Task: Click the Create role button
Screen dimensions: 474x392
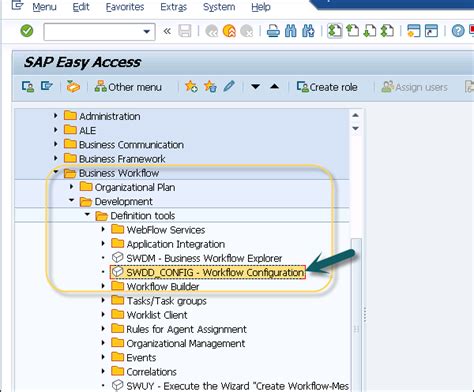Action: click(x=327, y=87)
